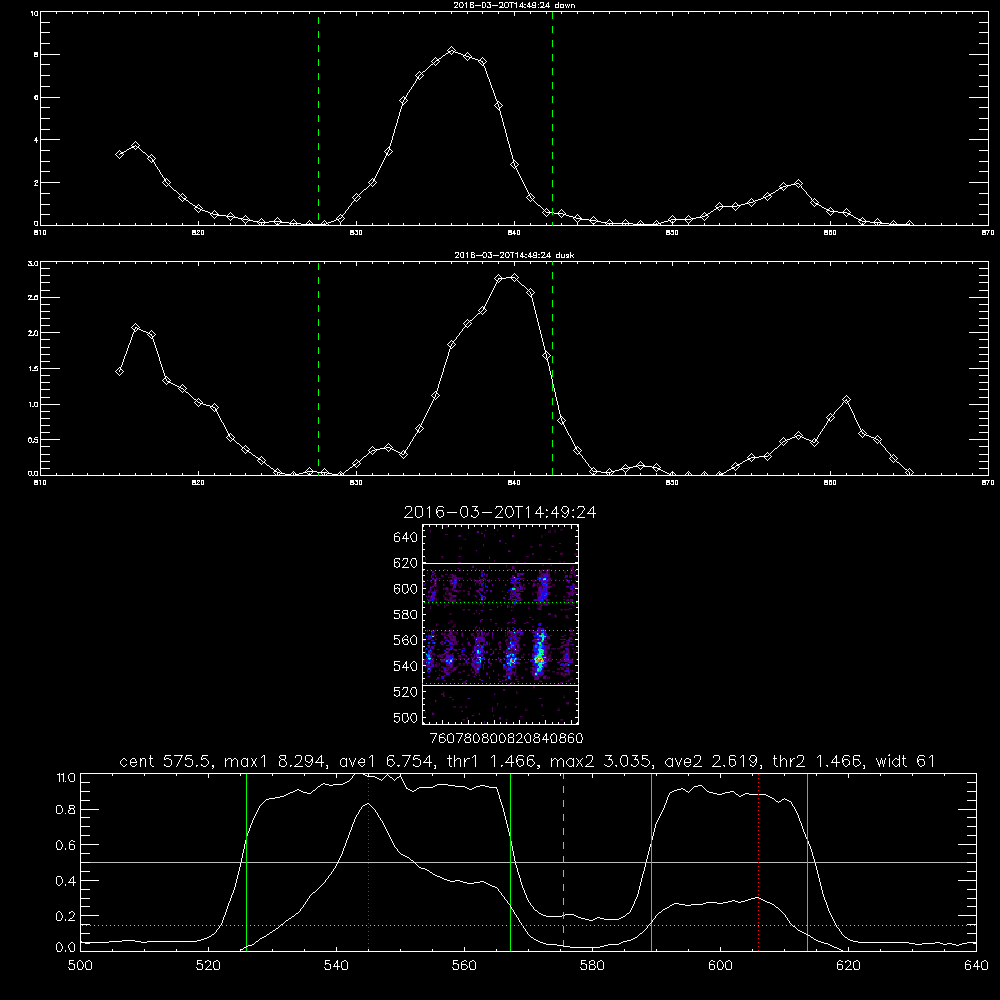Viewport: 1000px width, 1000px height.
Task: Click the orange dashed center line in bottom plot
Action: point(563,861)
